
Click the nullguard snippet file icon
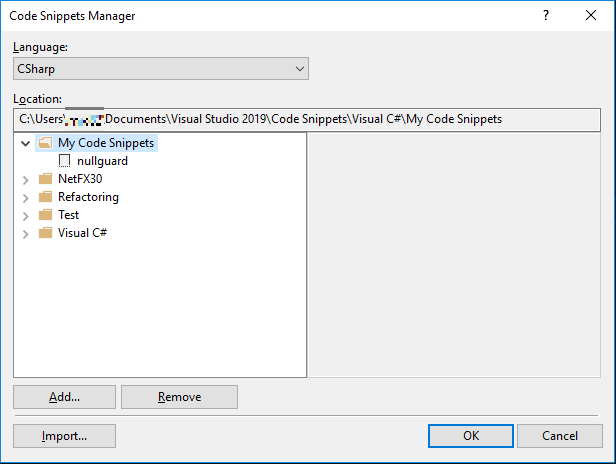coord(65,161)
